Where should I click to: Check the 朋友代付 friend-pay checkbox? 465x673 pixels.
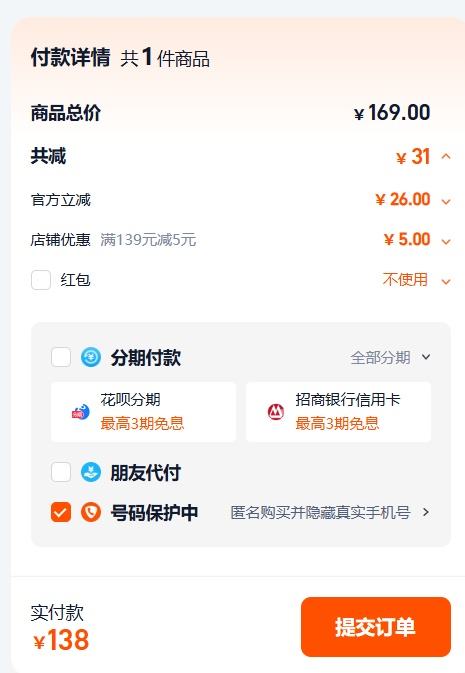tap(61, 473)
